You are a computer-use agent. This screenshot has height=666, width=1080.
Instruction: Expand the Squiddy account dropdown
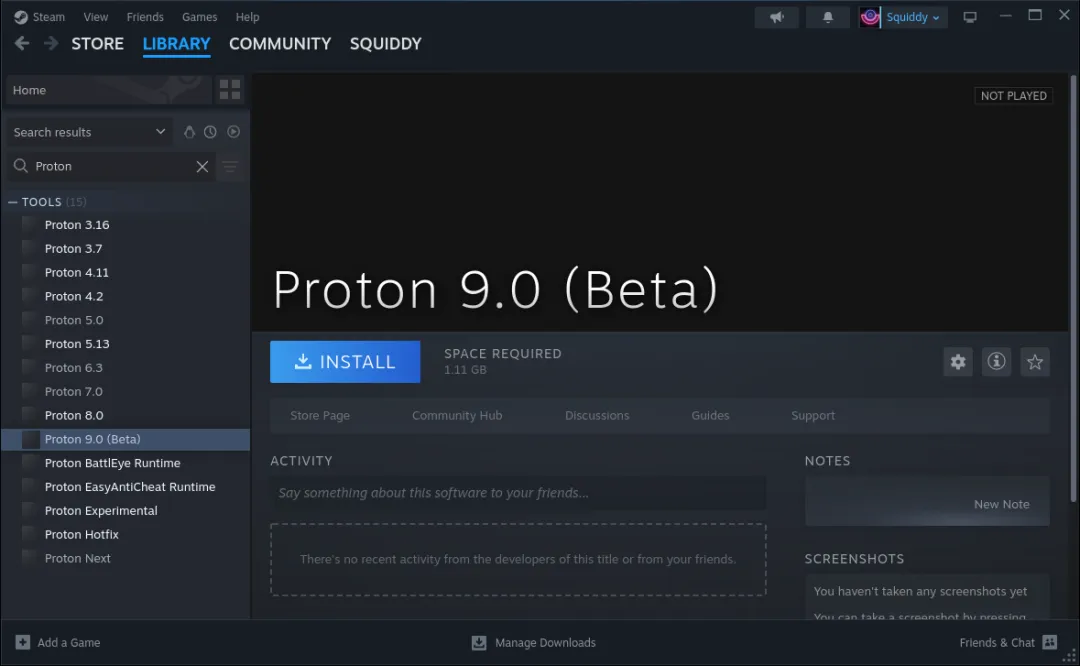[913, 17]
